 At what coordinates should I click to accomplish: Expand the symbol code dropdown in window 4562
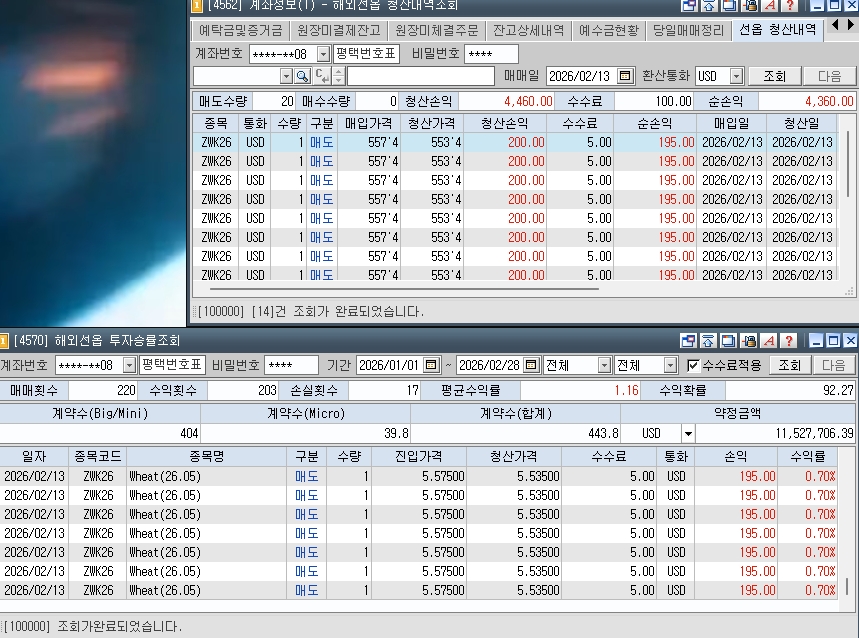pyautogui.click(x=286, y=76)
